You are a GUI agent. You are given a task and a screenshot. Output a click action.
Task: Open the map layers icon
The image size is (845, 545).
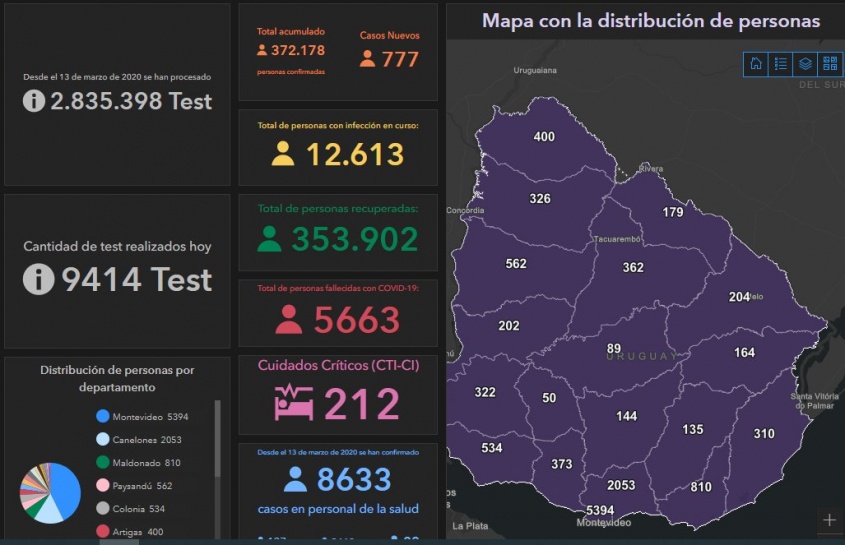click(x=805, y=64)
